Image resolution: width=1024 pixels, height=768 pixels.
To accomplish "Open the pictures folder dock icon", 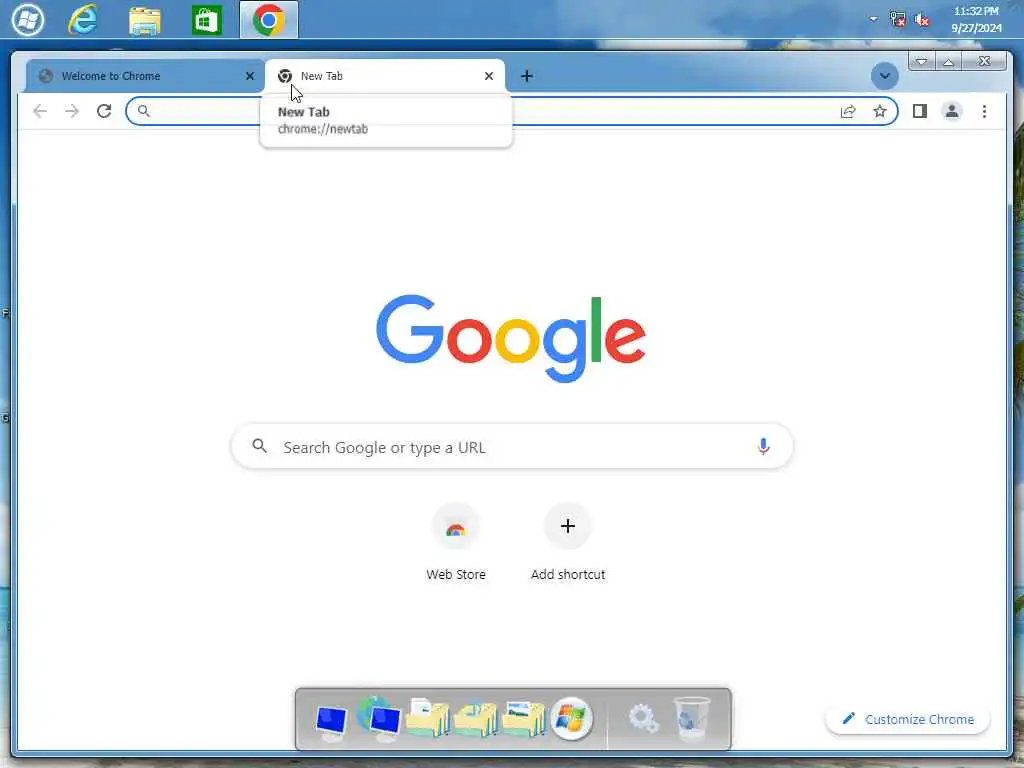I will [x=523, y=718].
